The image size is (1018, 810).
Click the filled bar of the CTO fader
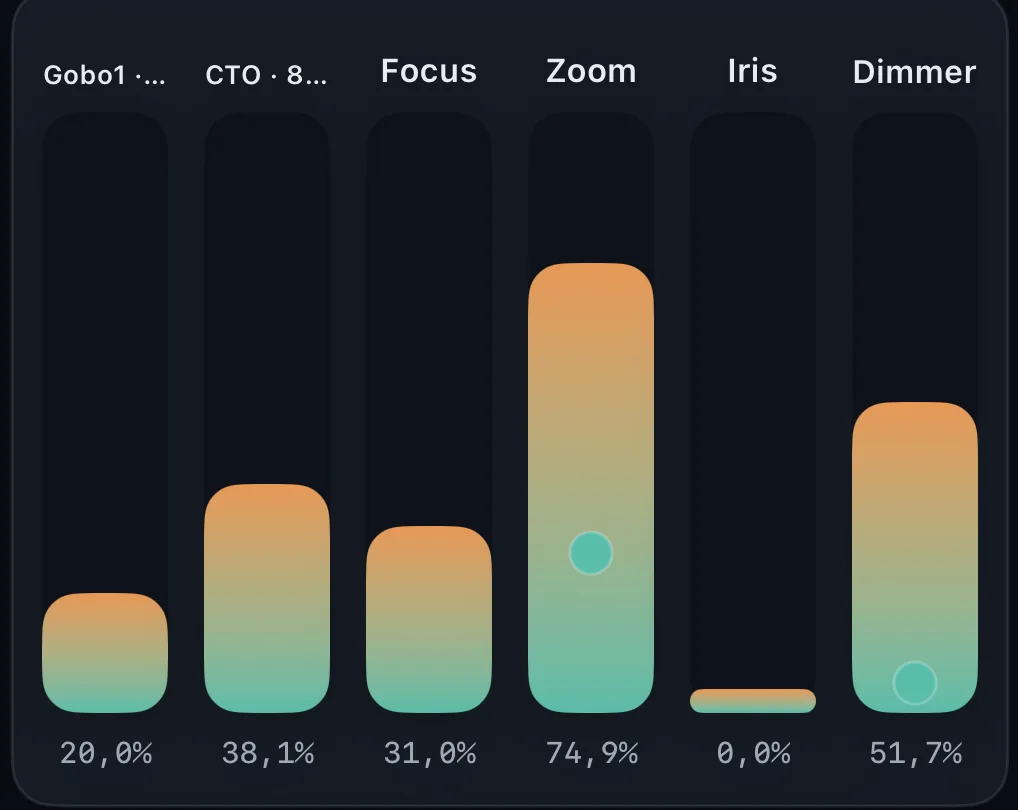(267, 596)
